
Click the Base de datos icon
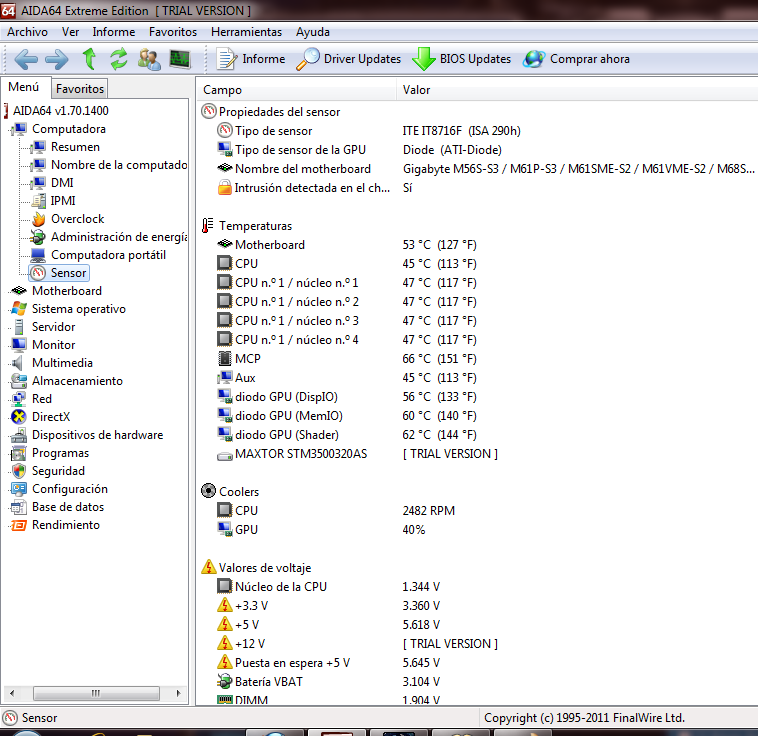click(x=18, y=507)
